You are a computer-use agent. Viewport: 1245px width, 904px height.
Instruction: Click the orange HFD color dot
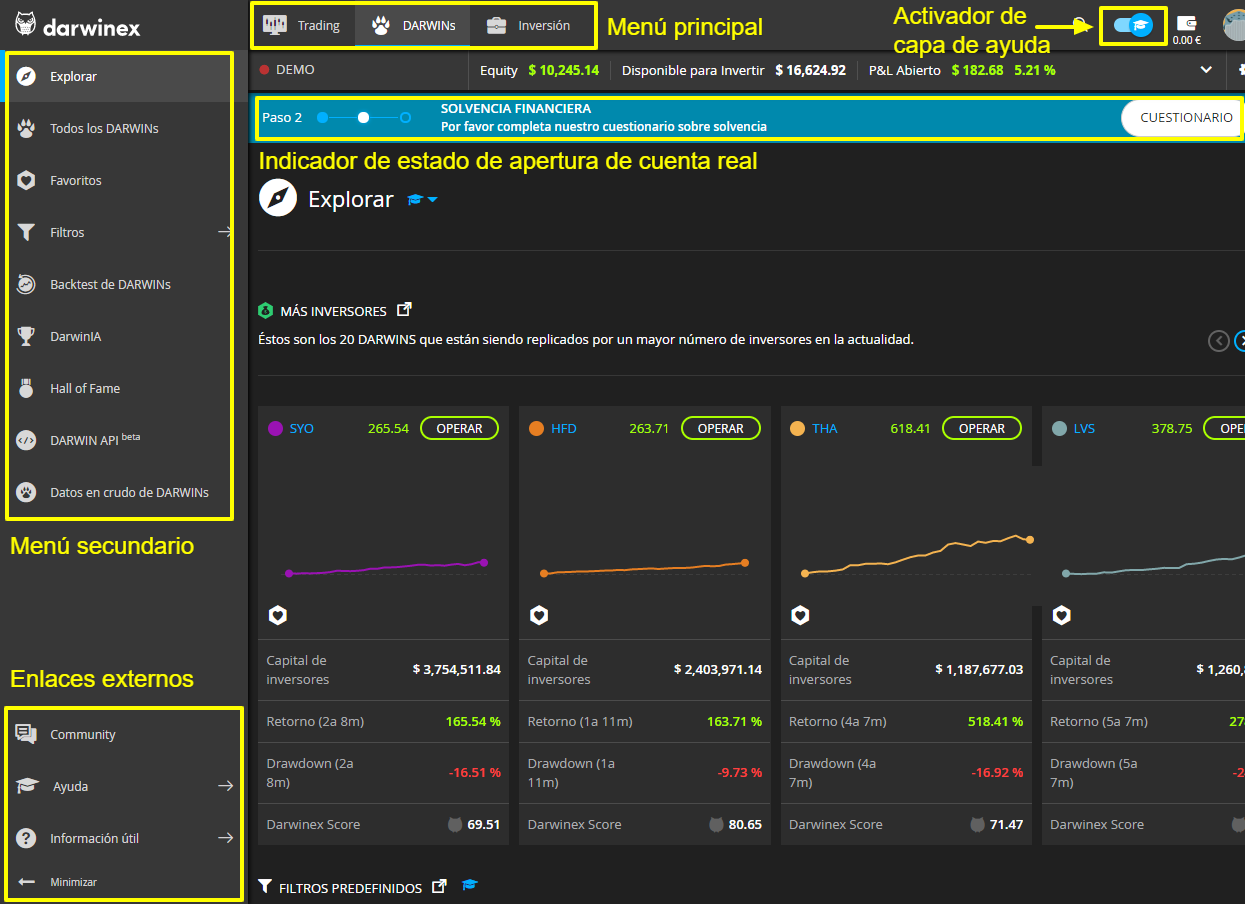[536, 428]
